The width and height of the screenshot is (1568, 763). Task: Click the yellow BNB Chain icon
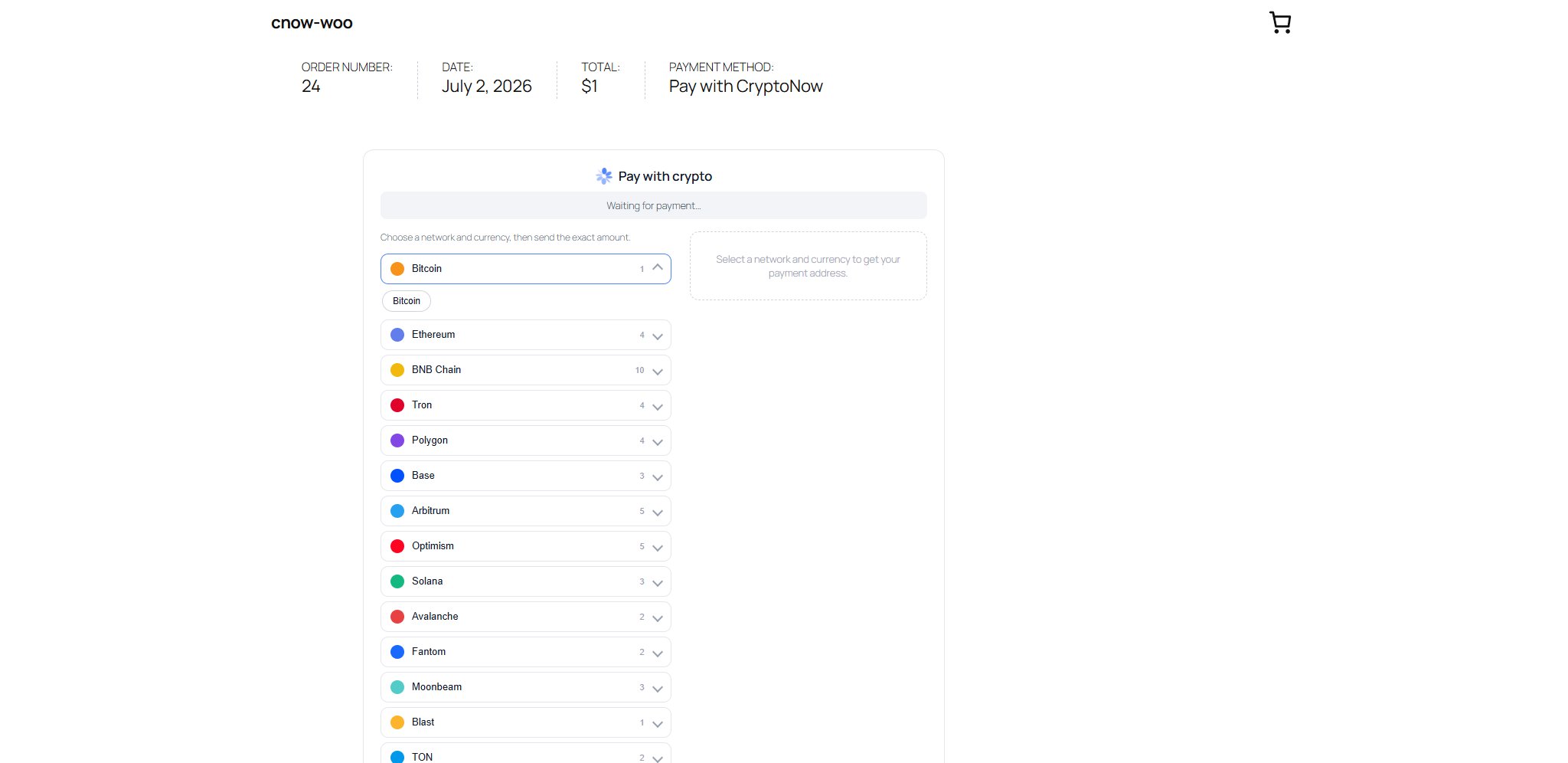coord(397,370)
